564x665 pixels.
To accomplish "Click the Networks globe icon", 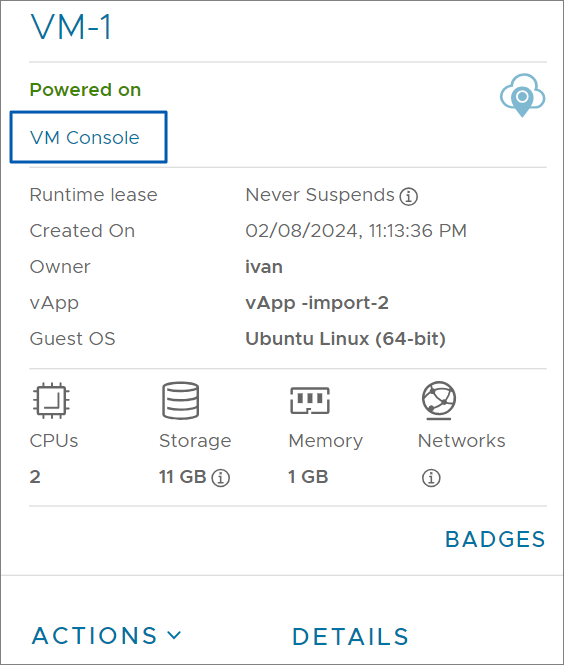I will (439, 400).
